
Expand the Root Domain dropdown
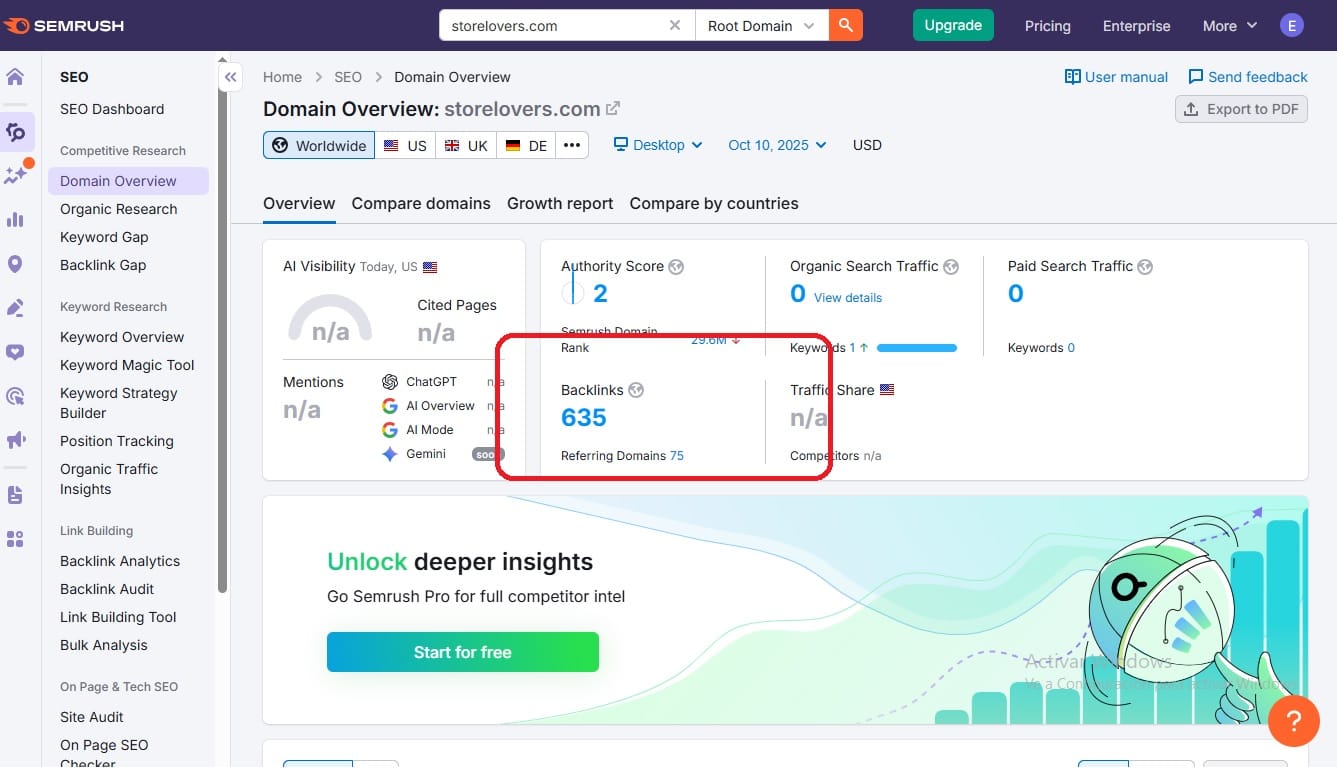point(761,26)
